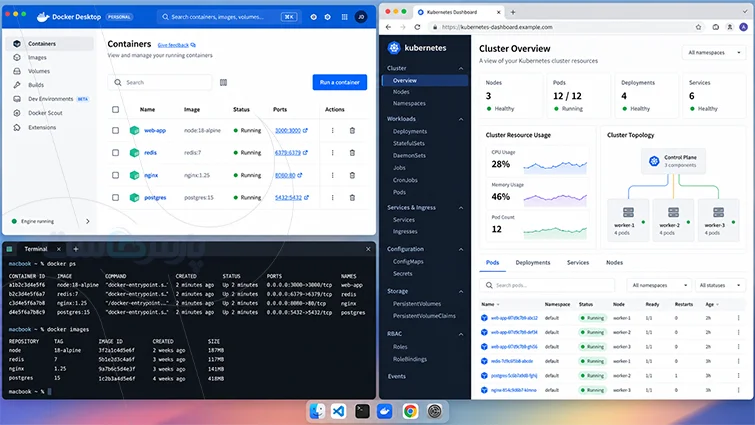This screenshot has width=755, height=425.
Task: Switch to the Services tab
Action: click(578, 262)
